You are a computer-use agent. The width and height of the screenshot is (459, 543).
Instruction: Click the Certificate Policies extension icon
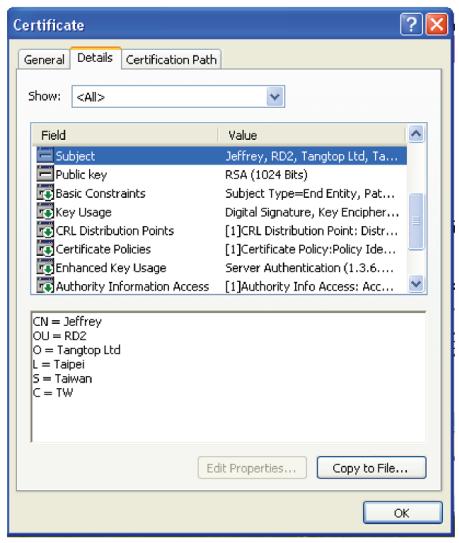45,249
